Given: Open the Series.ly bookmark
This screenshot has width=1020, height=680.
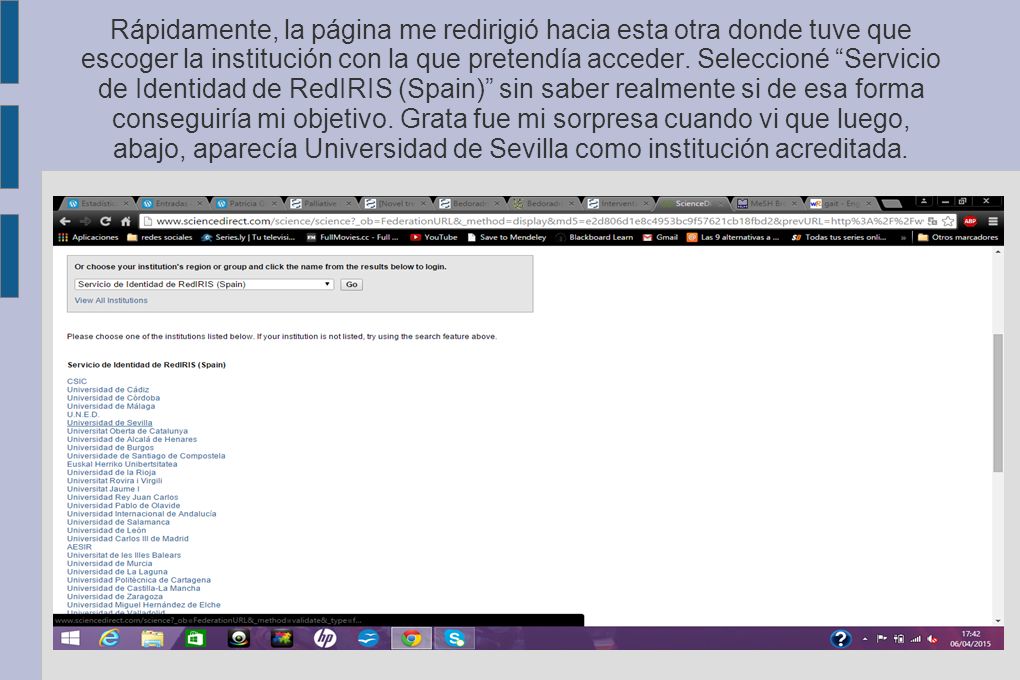Looking at the screenshot, I should click(248, 238).
